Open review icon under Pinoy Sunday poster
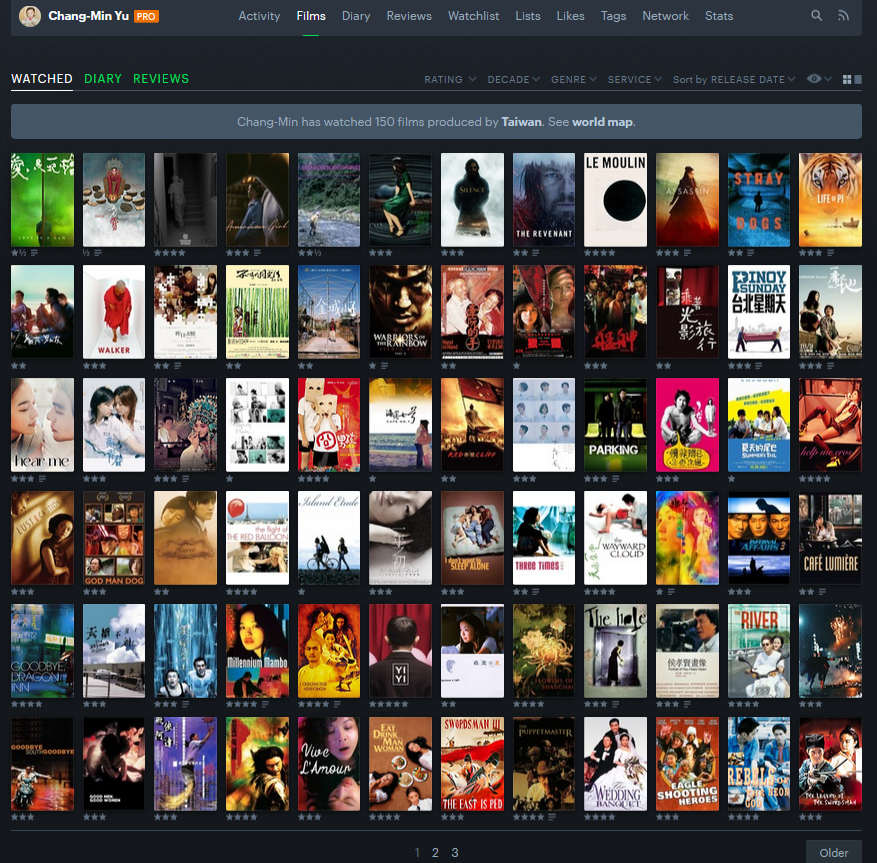This screenshot has height=863, width=877. (x=759, y=366)
